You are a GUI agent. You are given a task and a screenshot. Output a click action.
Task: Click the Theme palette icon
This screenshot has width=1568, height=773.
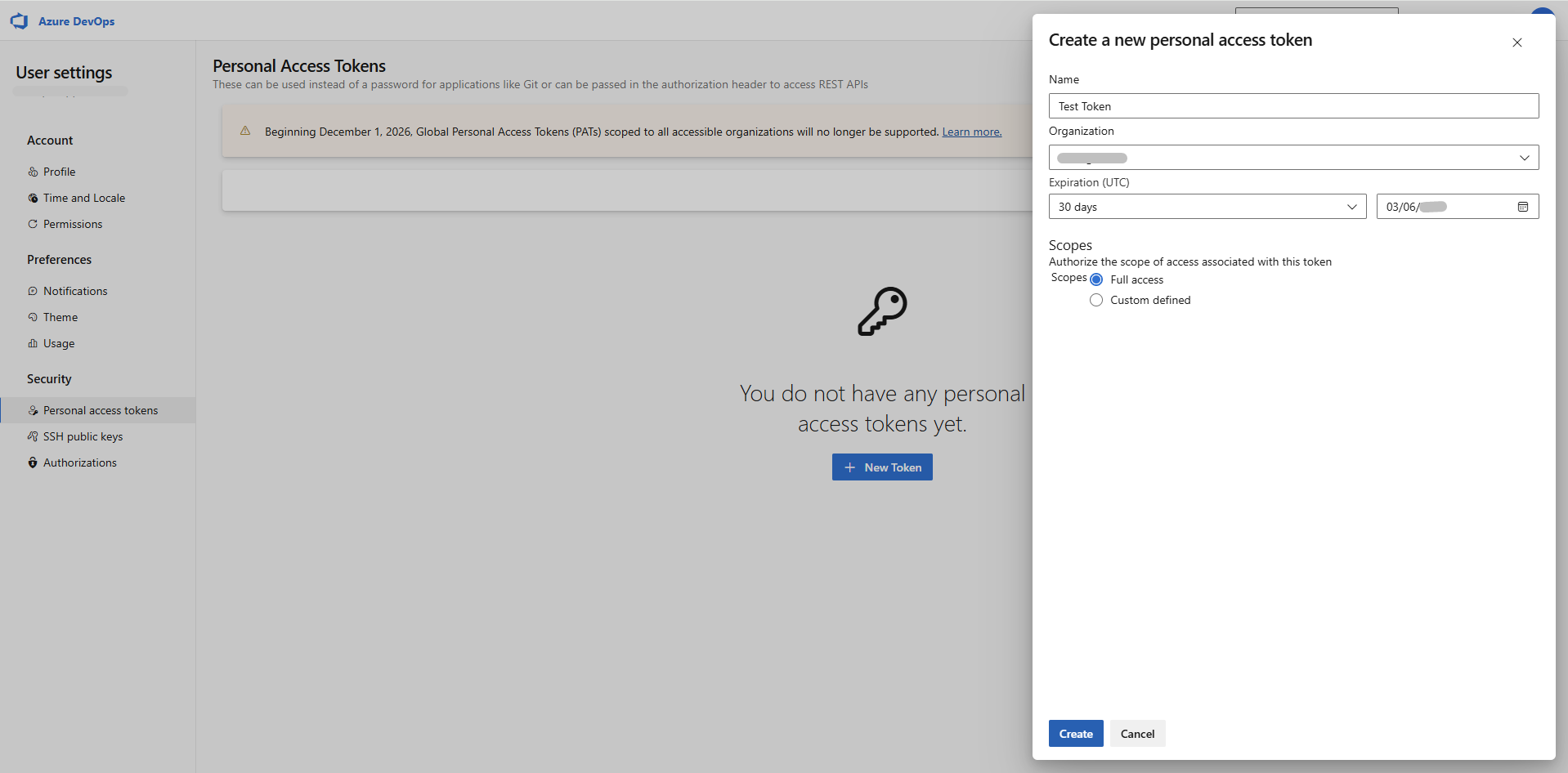click(x=33, y=317)
